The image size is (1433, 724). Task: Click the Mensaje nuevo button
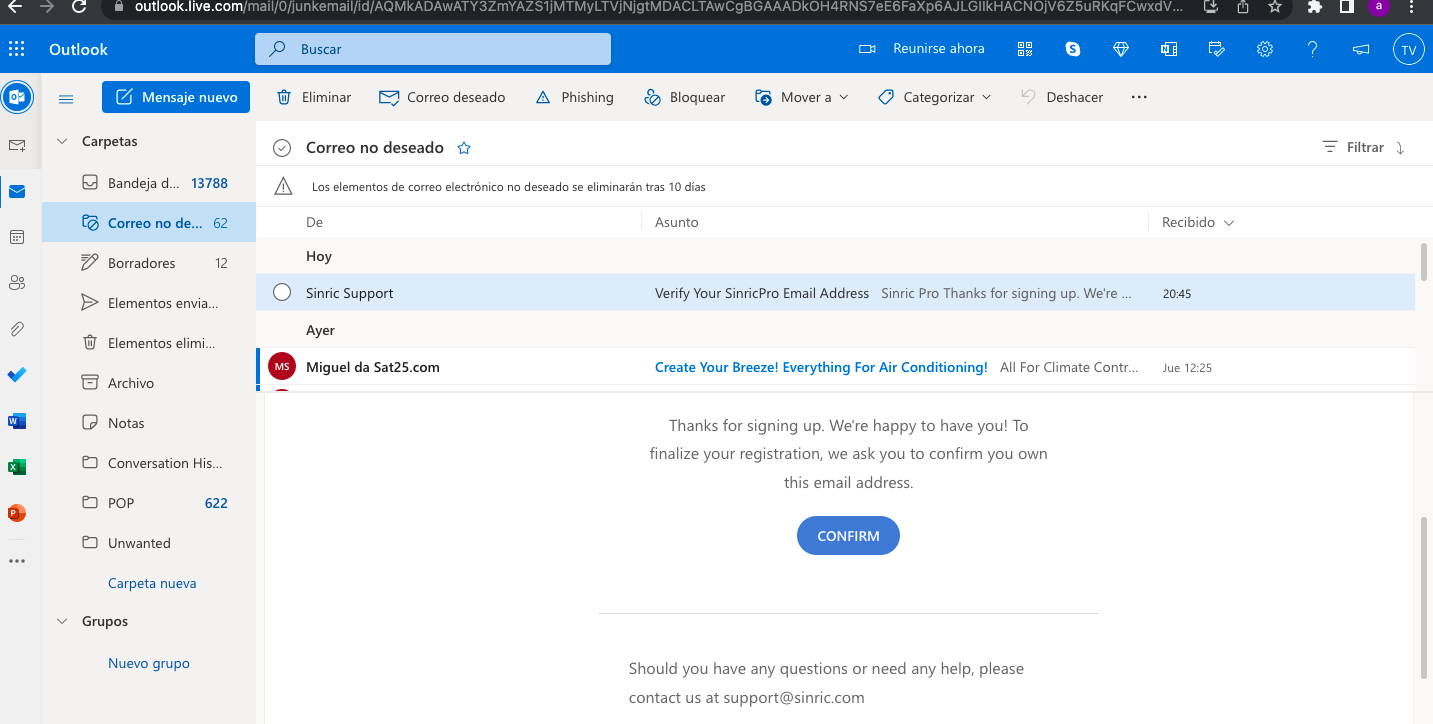[x=176, y=97]
